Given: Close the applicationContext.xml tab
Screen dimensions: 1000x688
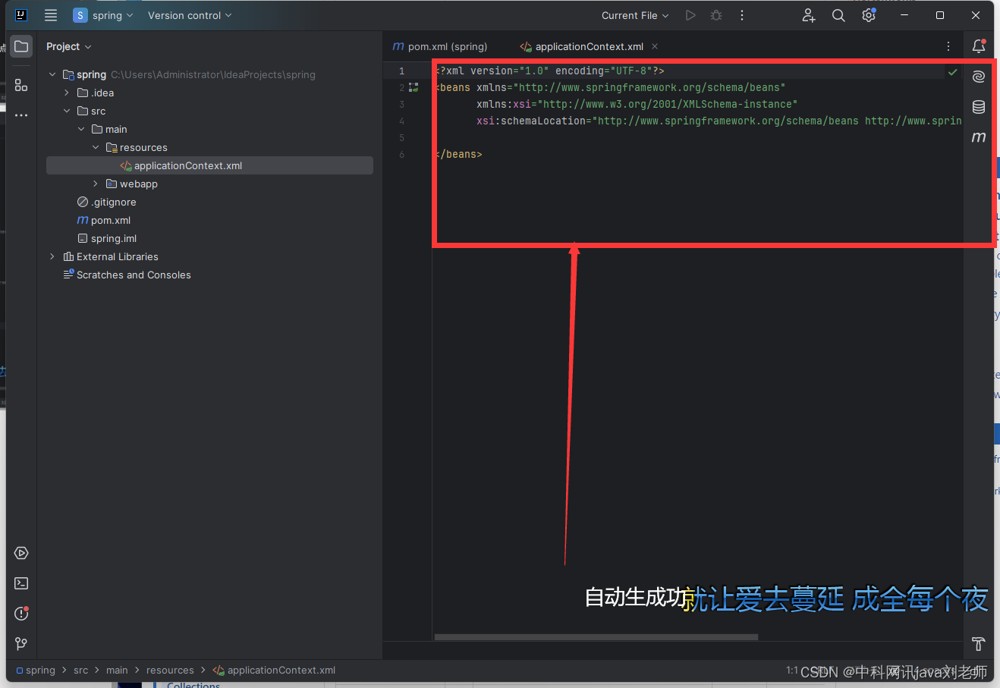Looking at the screenshot, I should tap(655, 47).
